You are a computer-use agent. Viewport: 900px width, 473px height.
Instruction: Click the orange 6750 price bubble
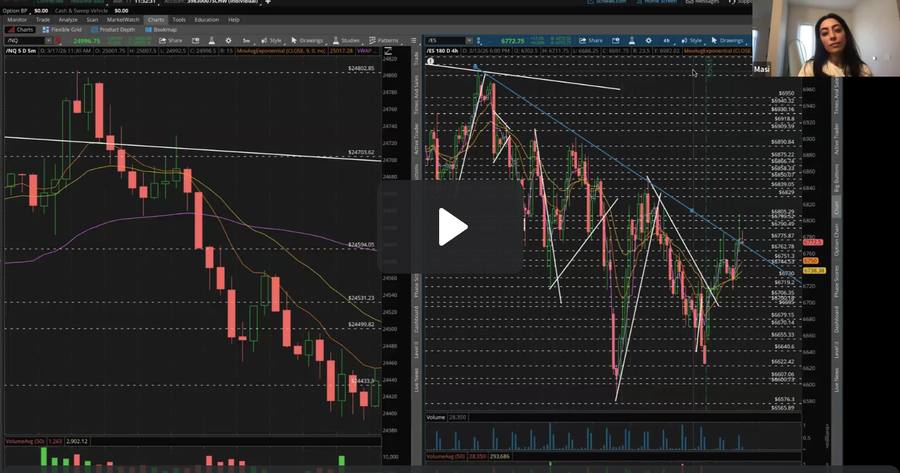(x=810, y=261)
